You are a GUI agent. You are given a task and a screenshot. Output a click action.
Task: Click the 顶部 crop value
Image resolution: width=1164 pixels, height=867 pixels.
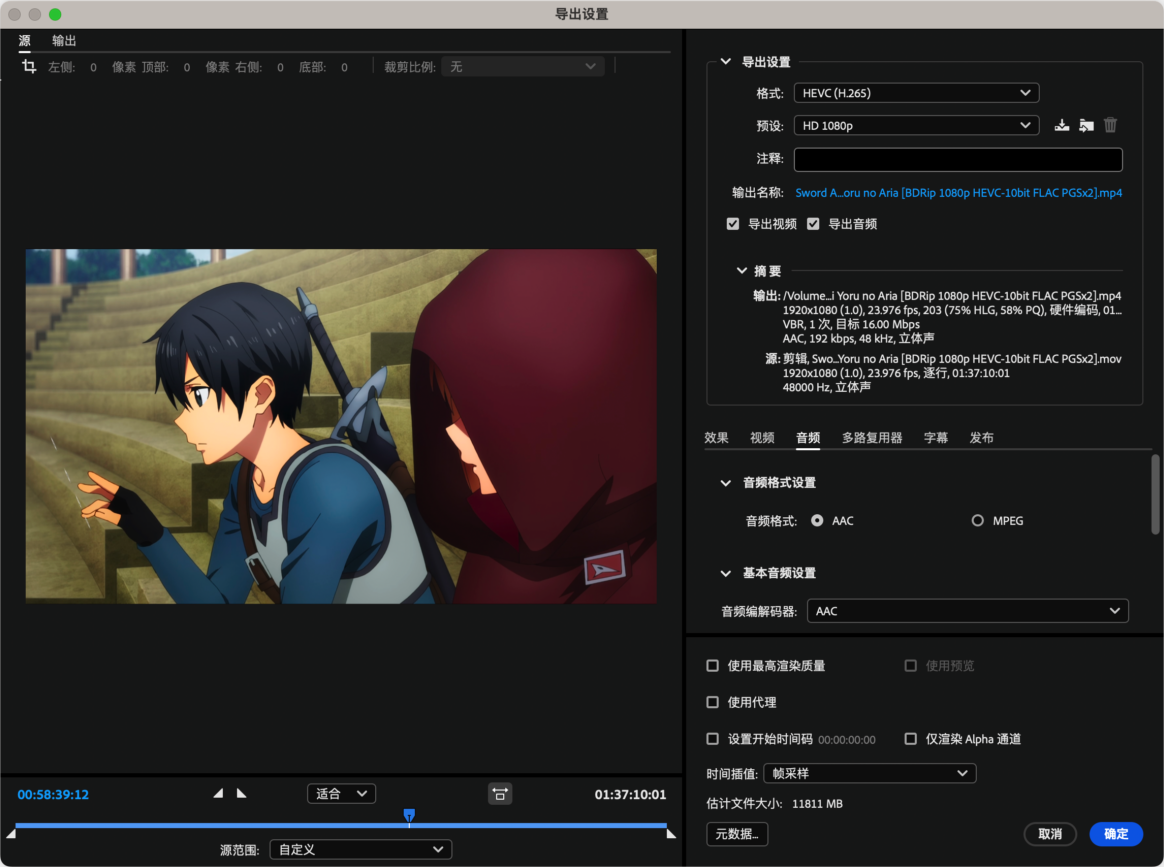(187, 68)
